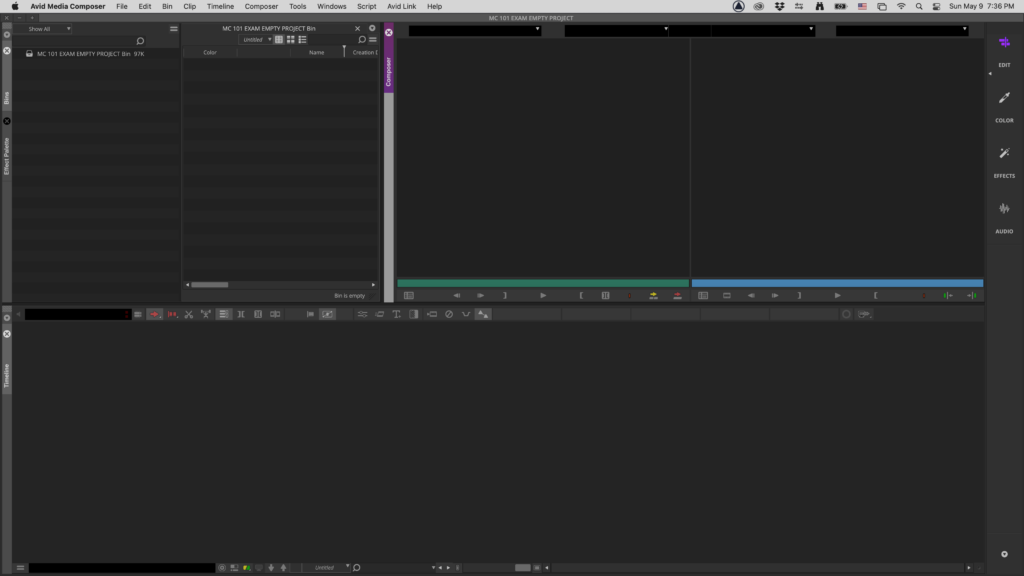
Task: Open the Show All filter dropdown
Action: [44, 28]
